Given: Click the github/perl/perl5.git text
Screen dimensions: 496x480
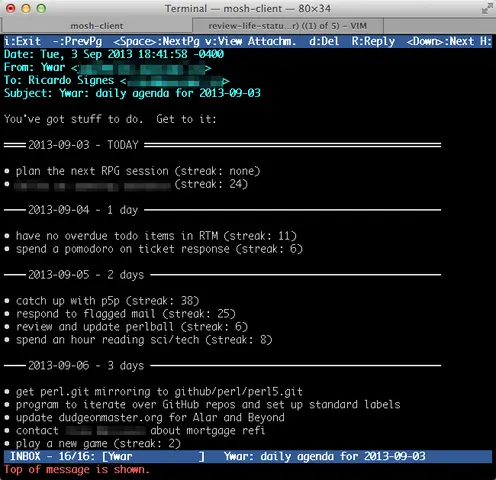Looking at the screenshot, I should pyautogui.click(x=238, y=392).
